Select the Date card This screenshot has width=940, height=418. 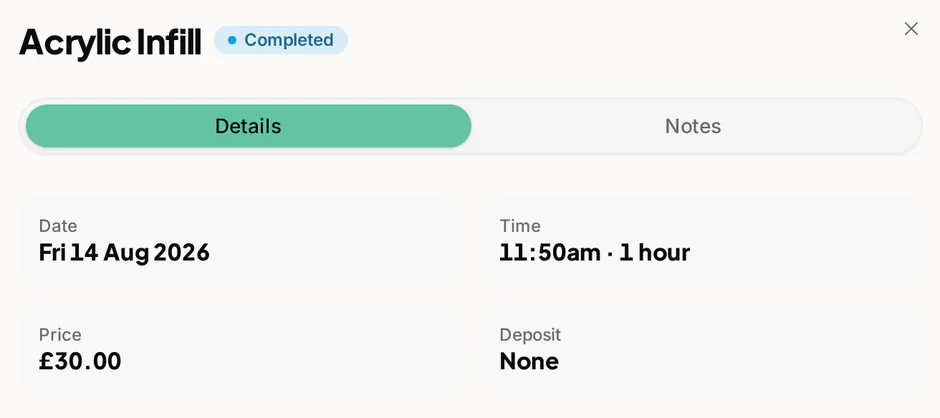[x=242, y=241]
